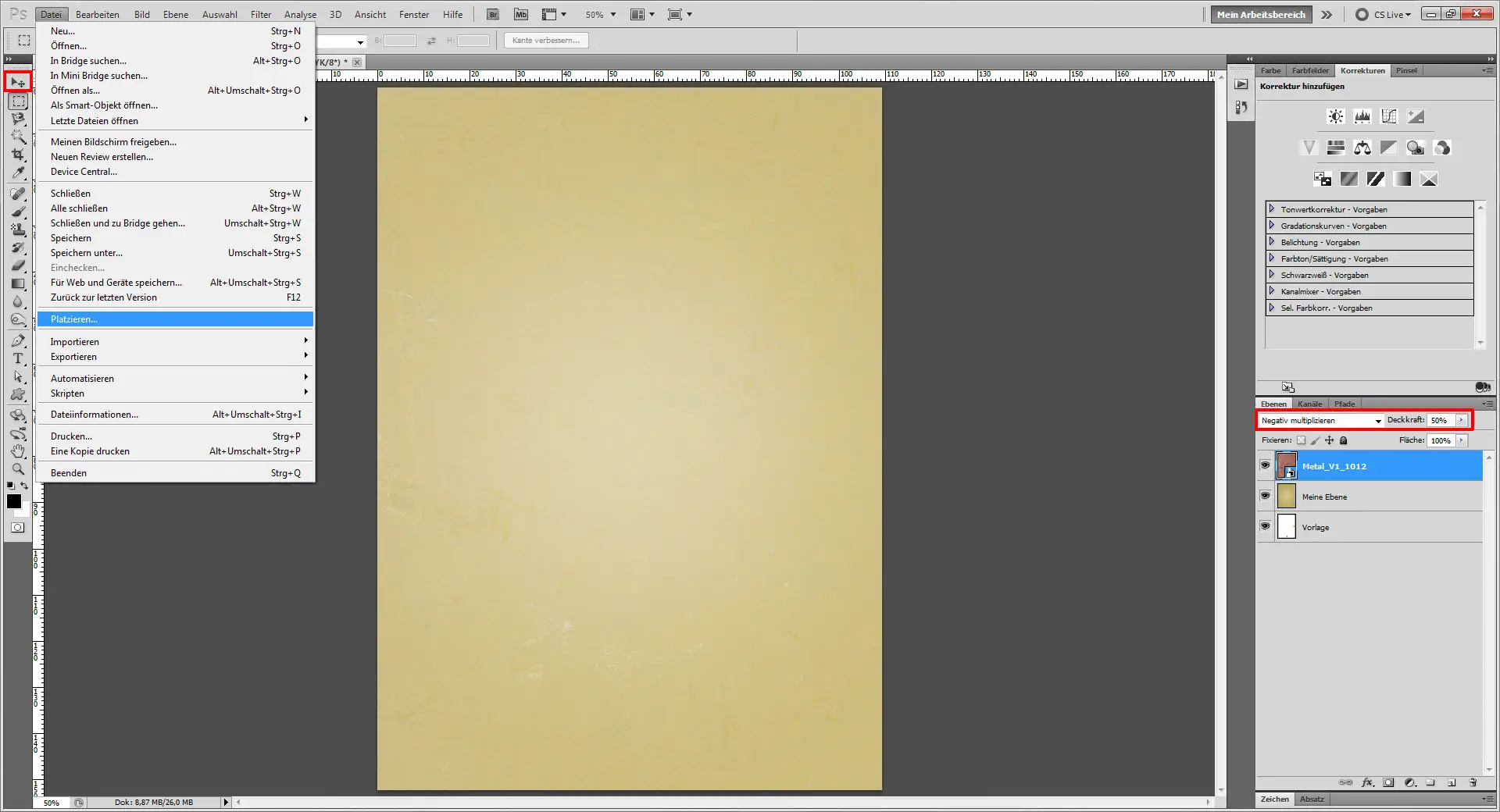The image size is (1500, 812).
Task: Click the Kante verbessern button
Action: click(545, 40)
